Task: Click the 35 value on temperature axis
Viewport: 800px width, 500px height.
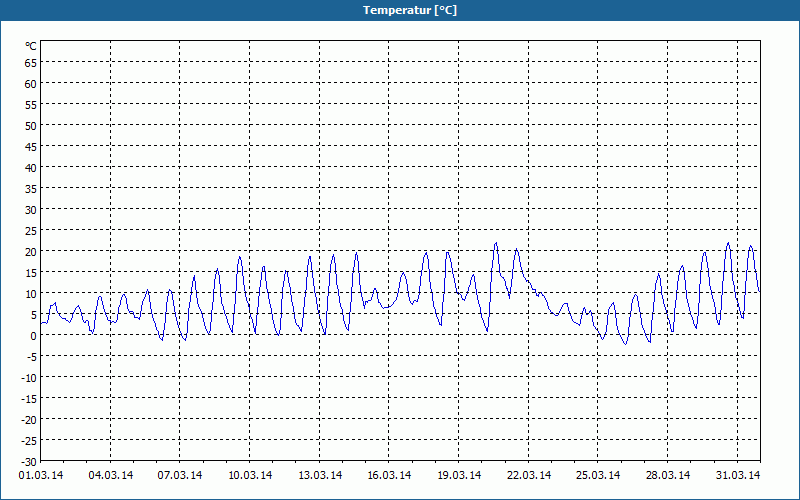Action: click(x=31, y=188)
